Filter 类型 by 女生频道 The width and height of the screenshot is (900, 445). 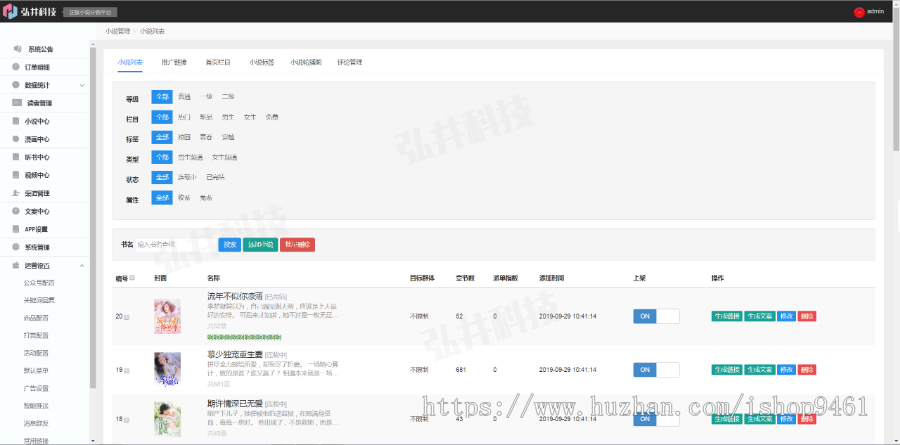(224, 157)
